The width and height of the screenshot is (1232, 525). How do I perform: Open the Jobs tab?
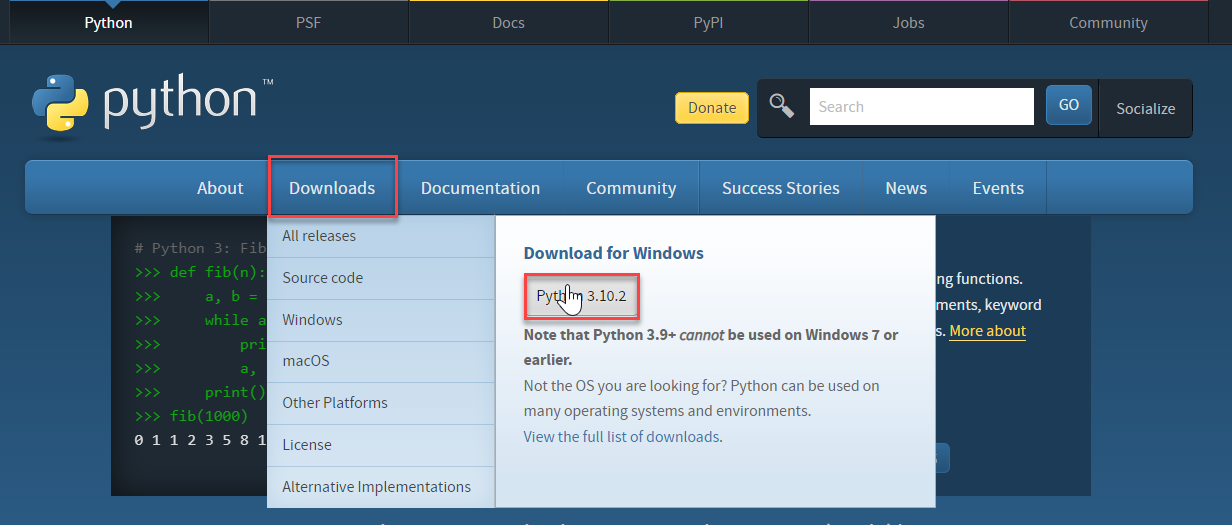tap(908, 22)
